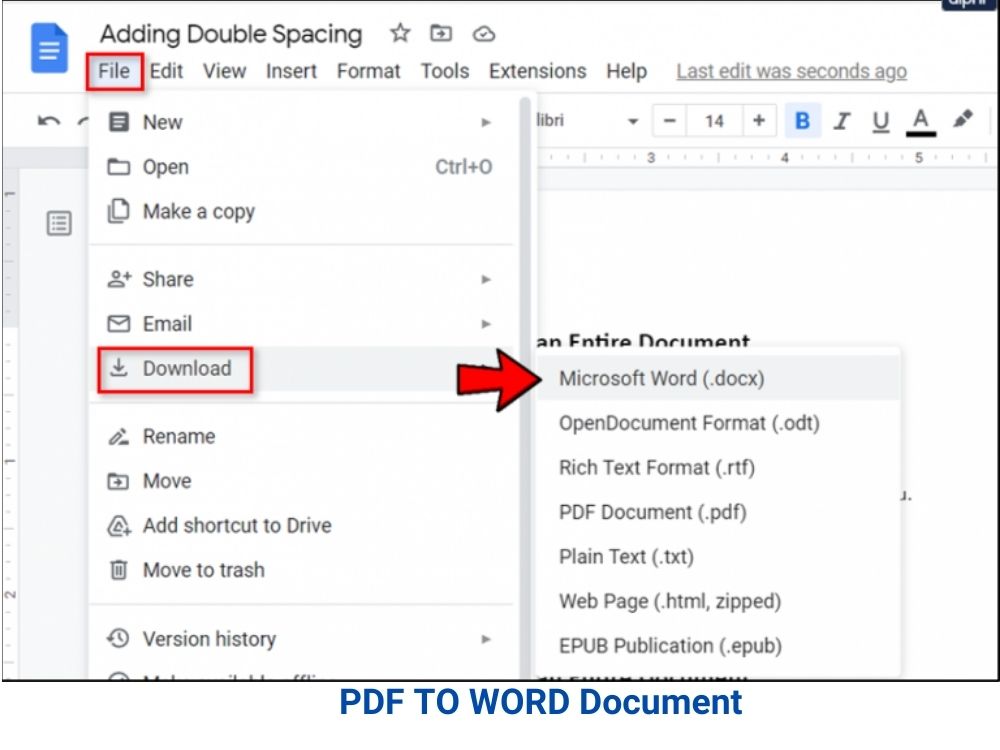Image resolution: width=1000 pixels, height=750 pixels.
Task: Decrease font size with minus button
Action: pyautogui.click(x=669, y=121)
